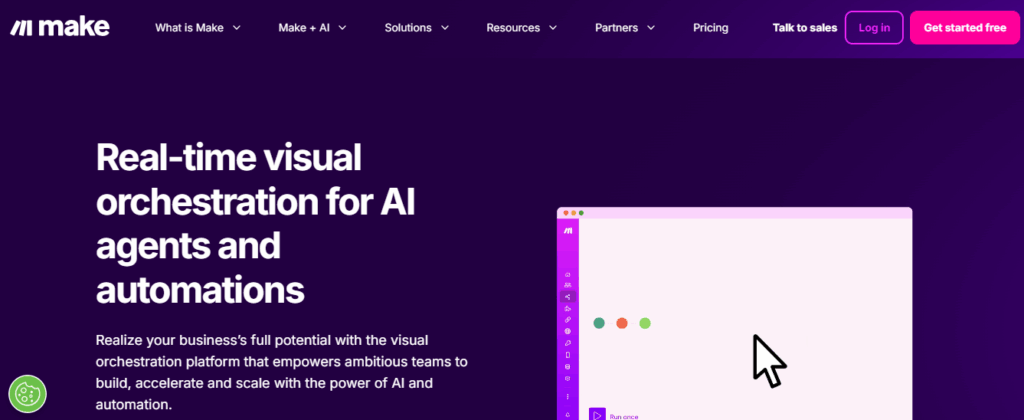Select the home icon in demo sidebar

(568, 274)
